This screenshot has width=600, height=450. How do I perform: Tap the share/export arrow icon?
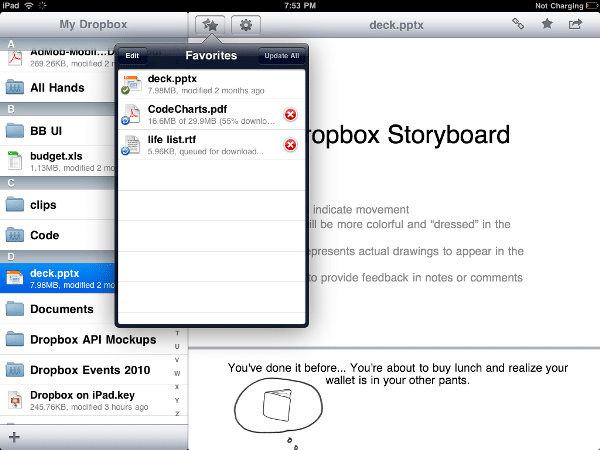(x=575, y=24)
